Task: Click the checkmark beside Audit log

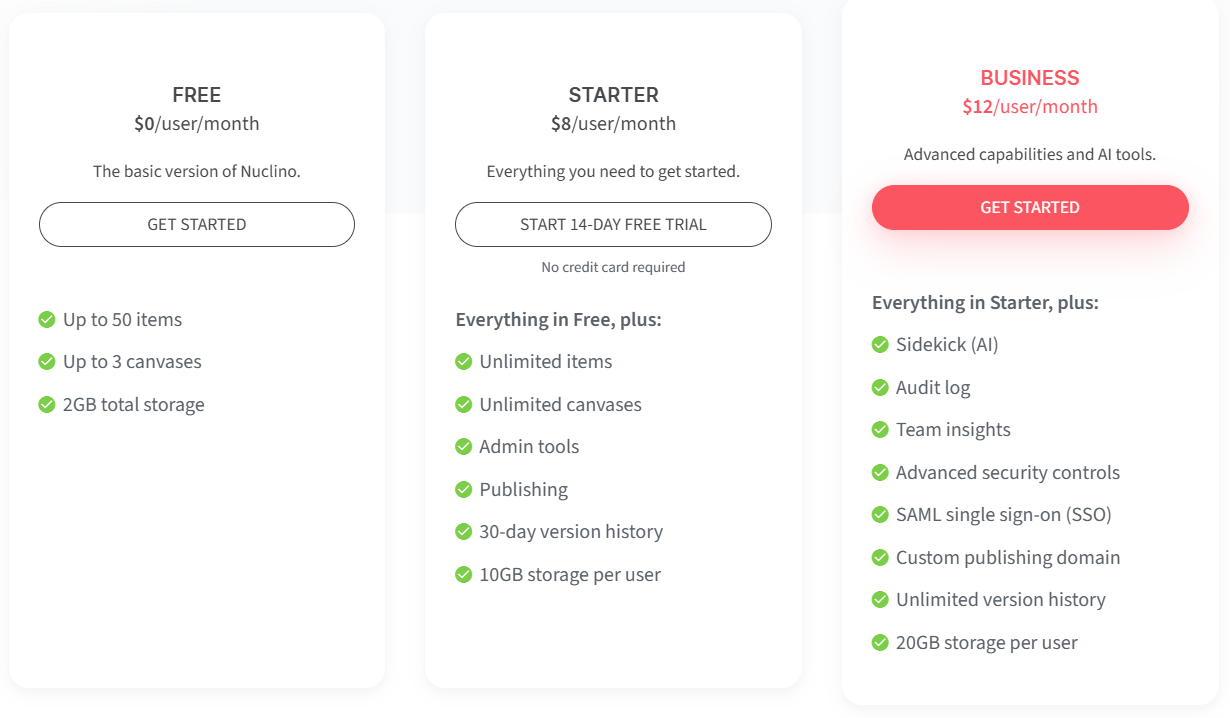Action: click(x=880, y=388)
